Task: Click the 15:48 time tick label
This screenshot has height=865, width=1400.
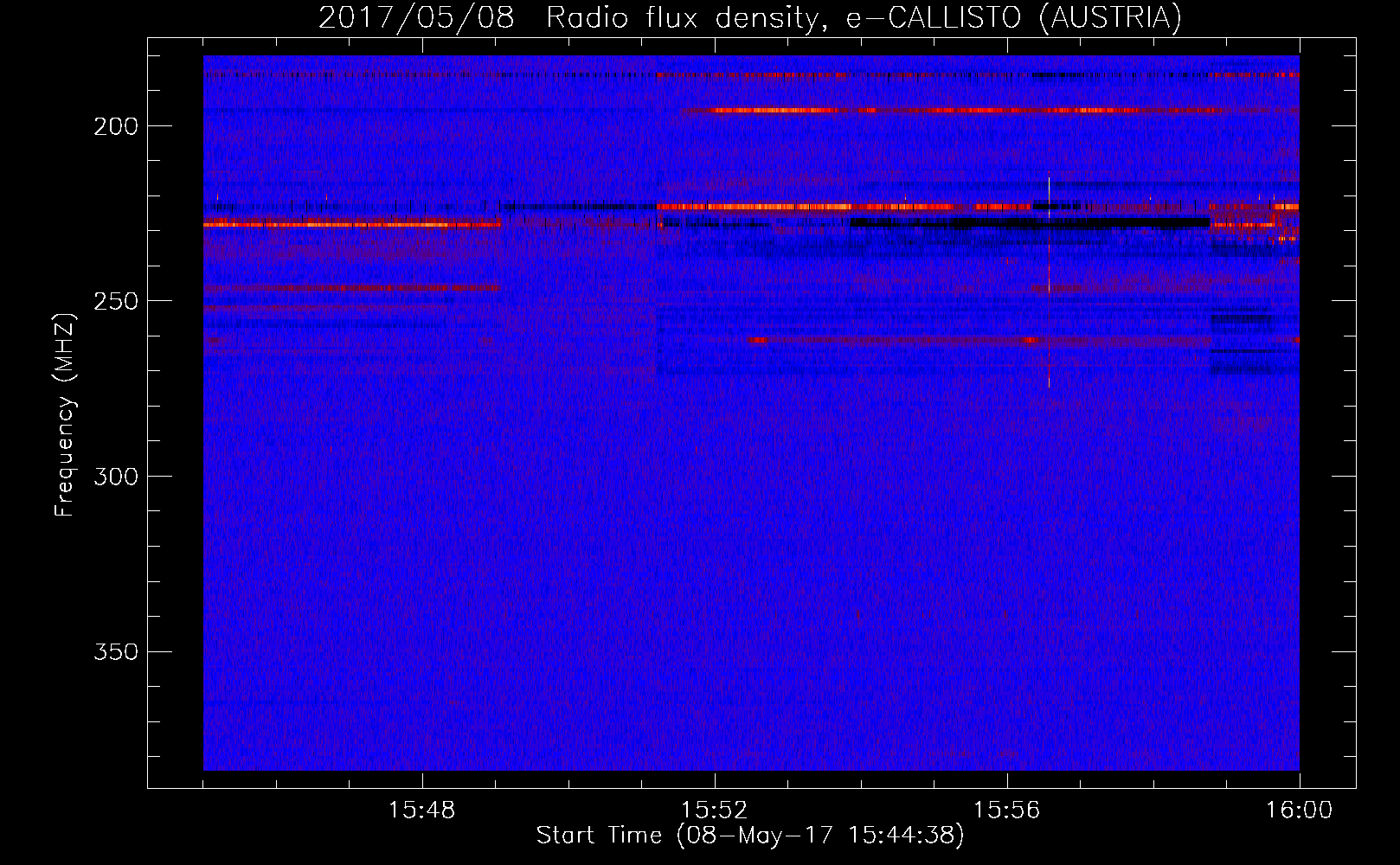Action: [x=422, y=811]
